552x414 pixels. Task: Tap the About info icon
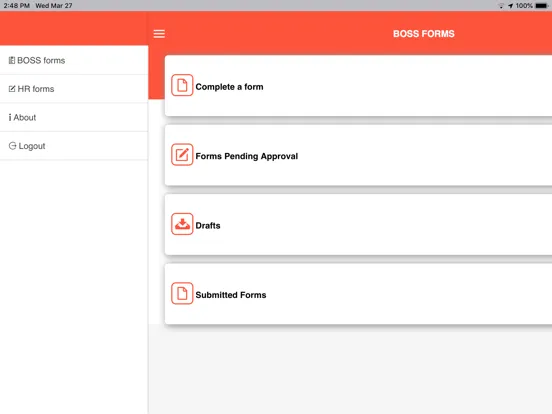point(10,118)
